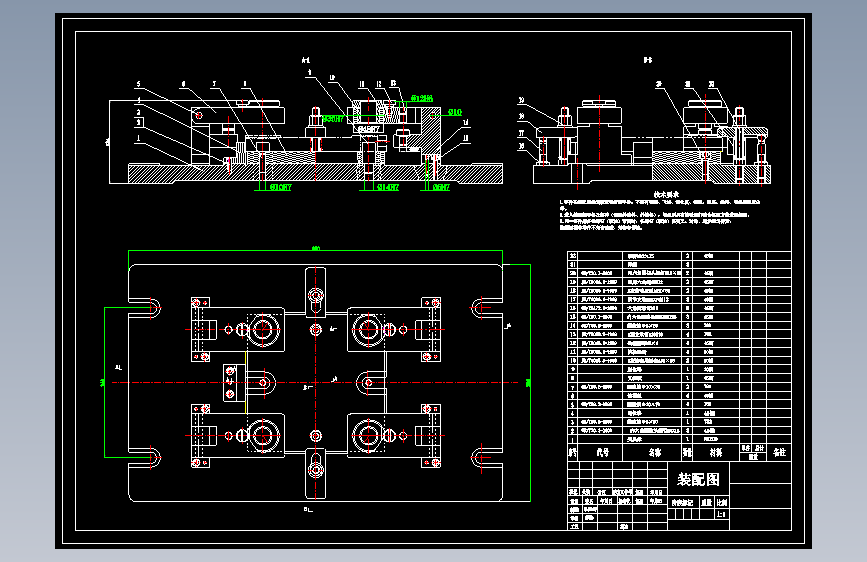The height and width of the screenshot is (562, 867).
Task: Select the bottom center slotted clamp in plan view
Action: point(316,473)
